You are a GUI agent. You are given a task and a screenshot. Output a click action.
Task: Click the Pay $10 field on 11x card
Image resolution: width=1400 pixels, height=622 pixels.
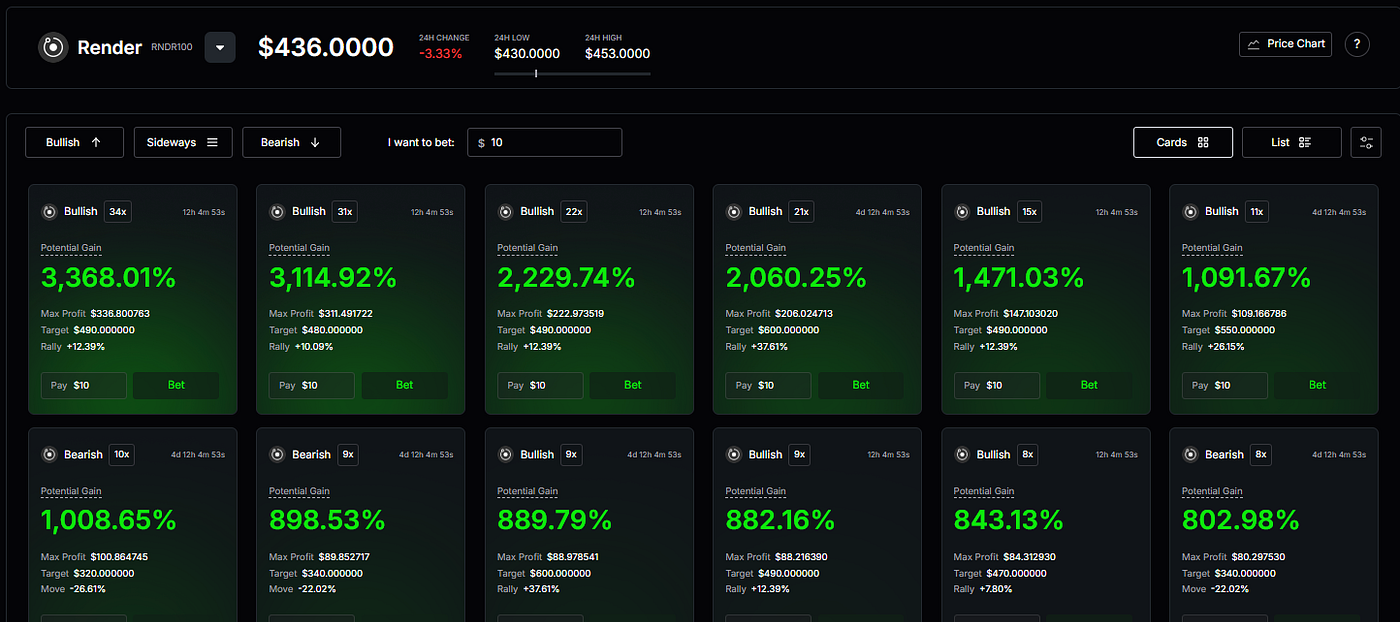1225,385
